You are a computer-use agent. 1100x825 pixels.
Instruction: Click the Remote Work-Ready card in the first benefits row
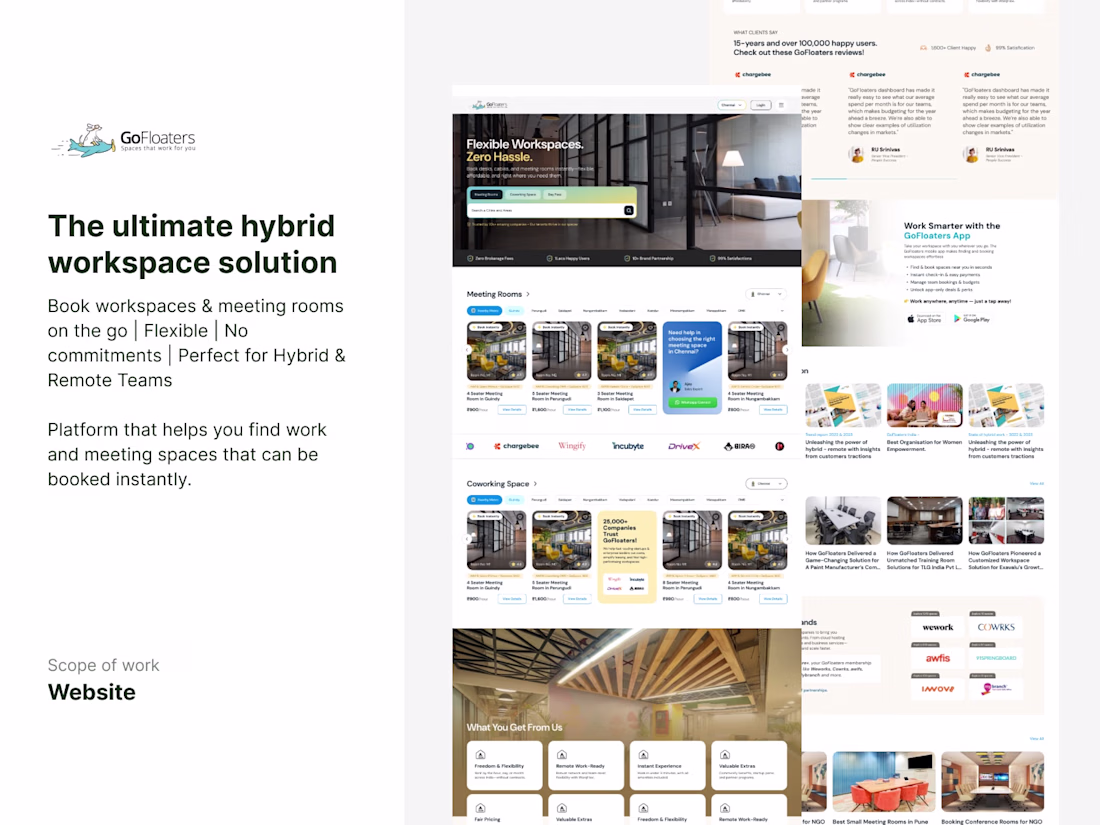(x=586, y=765)
